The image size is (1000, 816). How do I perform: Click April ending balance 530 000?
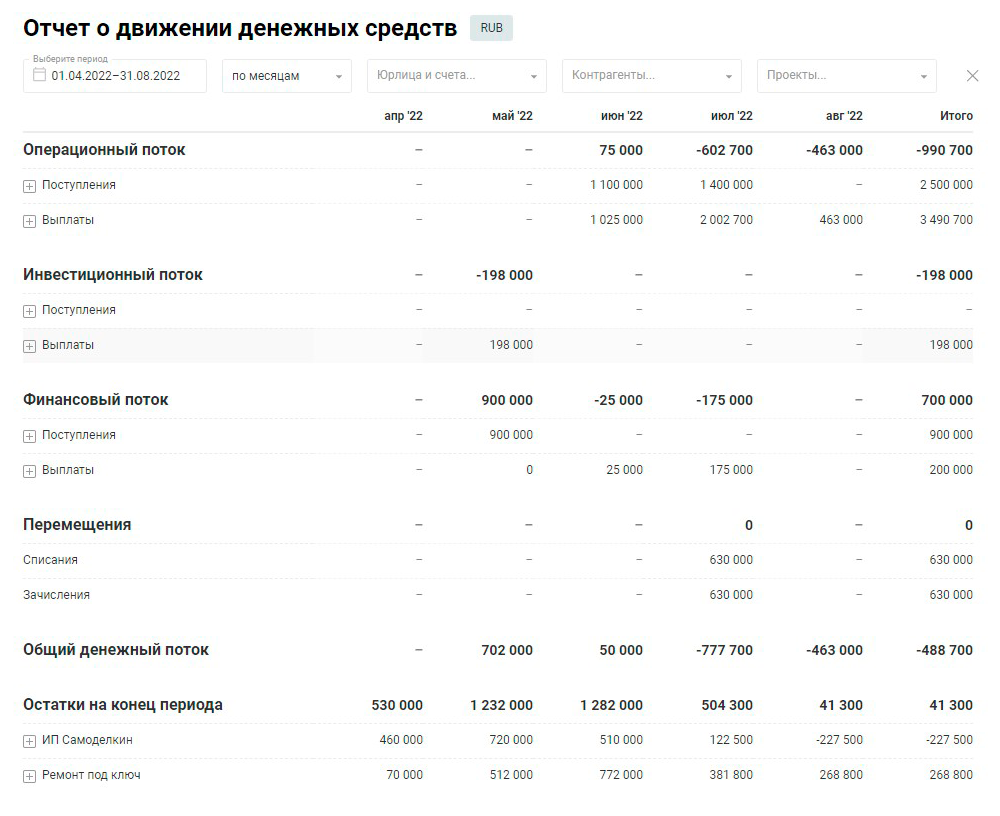tap(397, 706)
